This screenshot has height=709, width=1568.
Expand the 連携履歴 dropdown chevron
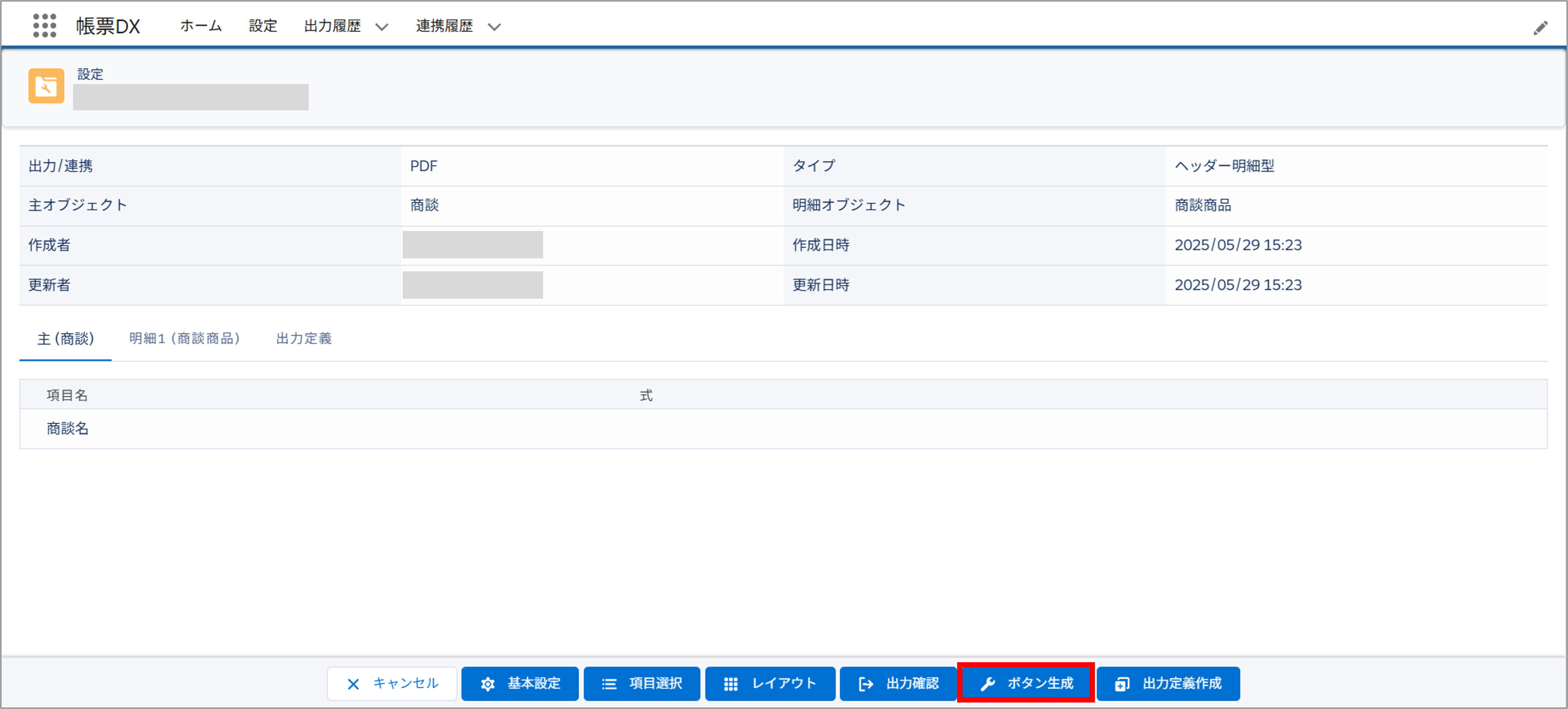coord(494,27)
